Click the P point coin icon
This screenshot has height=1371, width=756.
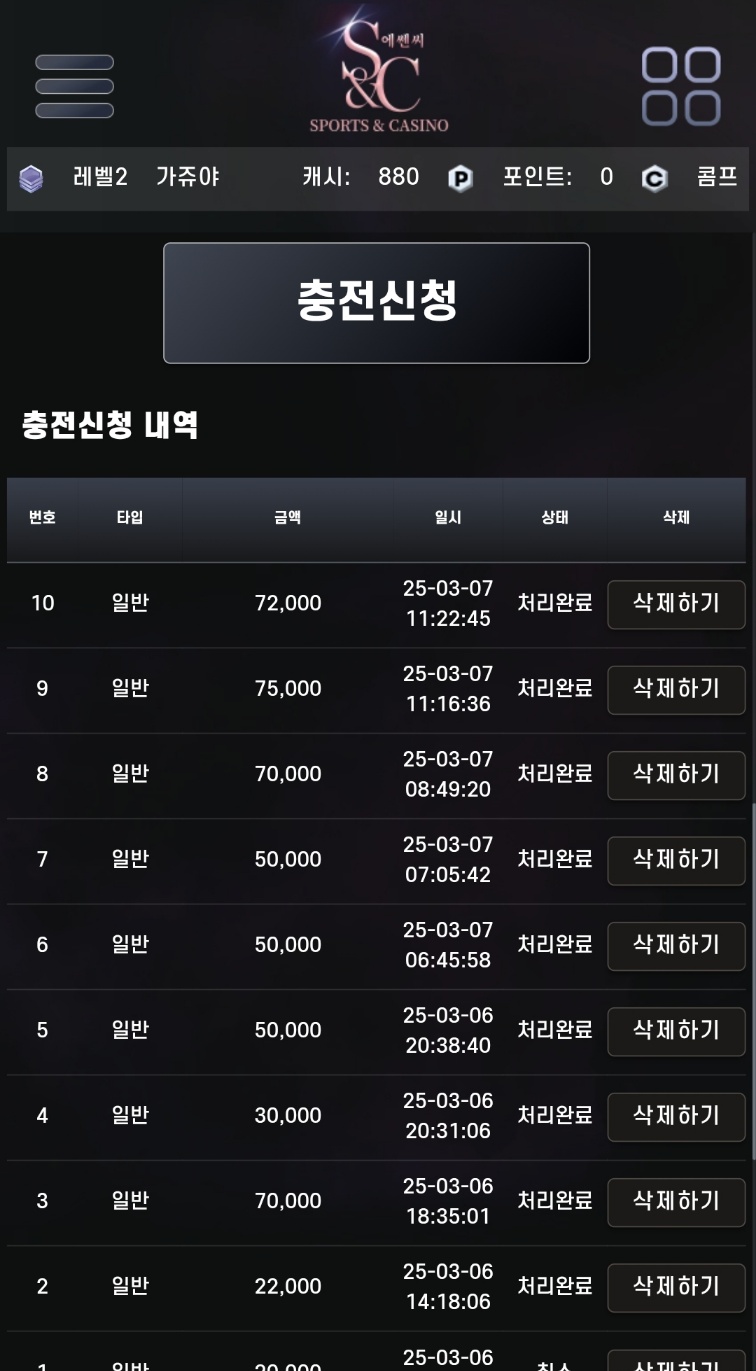(460, 179)
